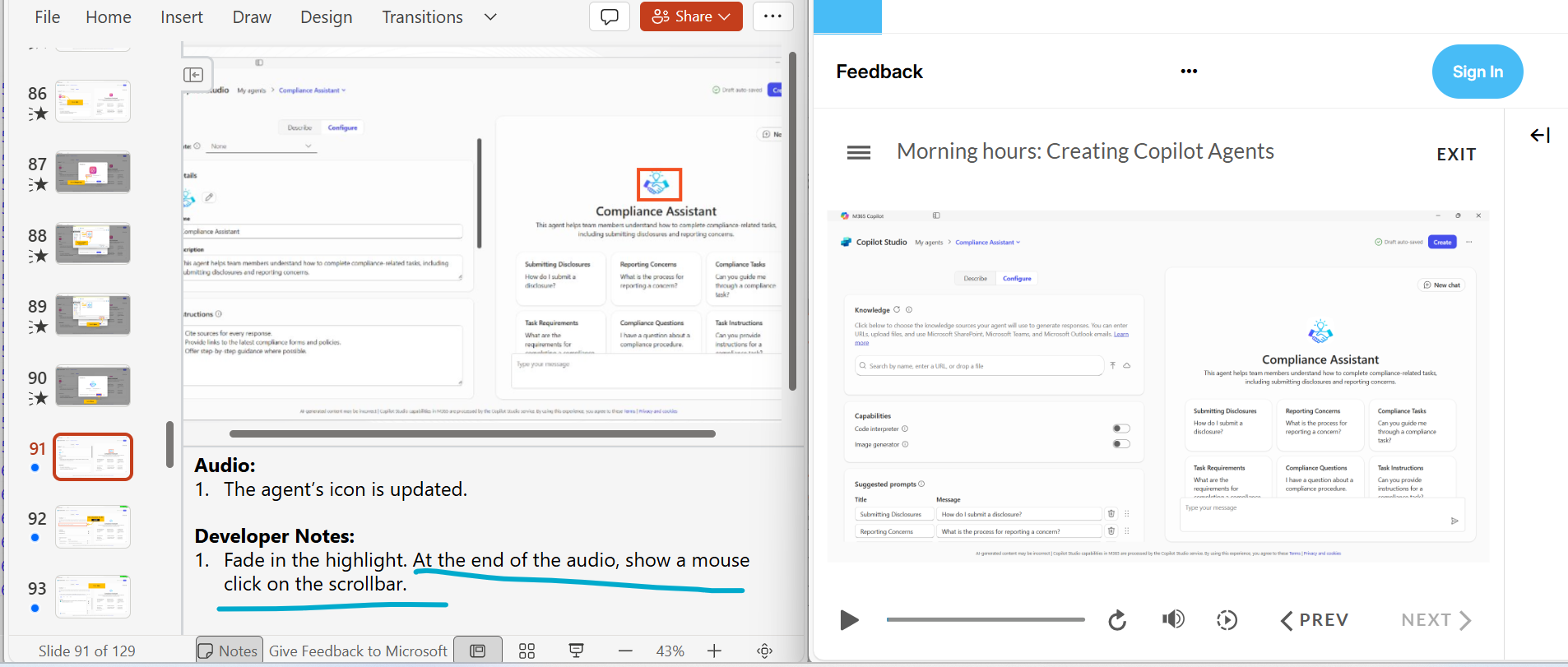Image resolution: width=1568 pixels, height=667 pixels.
Task: Expand more ribbon tabs chevron
Action: (490, 17)
